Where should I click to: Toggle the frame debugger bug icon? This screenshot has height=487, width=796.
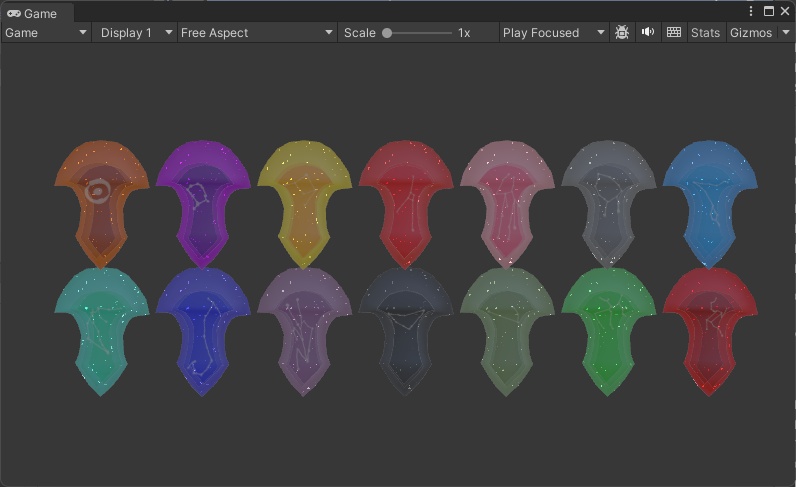coord(622,33)
